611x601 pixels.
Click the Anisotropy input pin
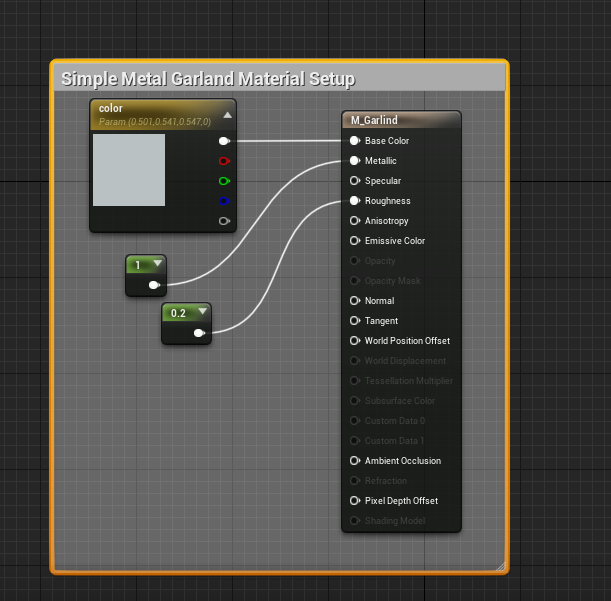pos(355,221)
